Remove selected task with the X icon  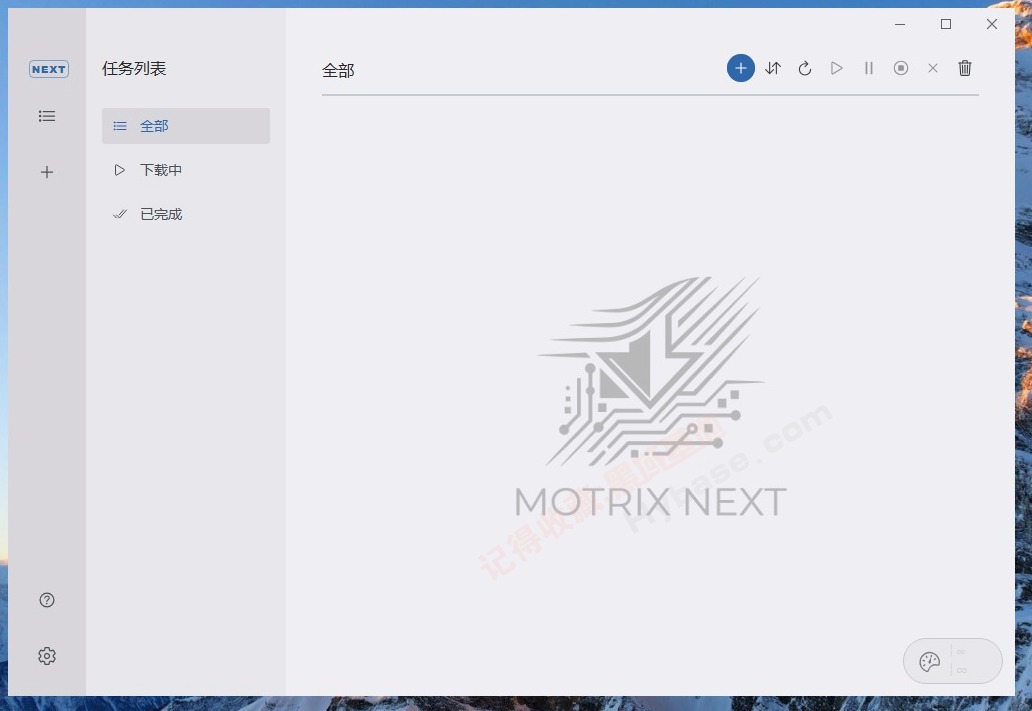[933, 68]
